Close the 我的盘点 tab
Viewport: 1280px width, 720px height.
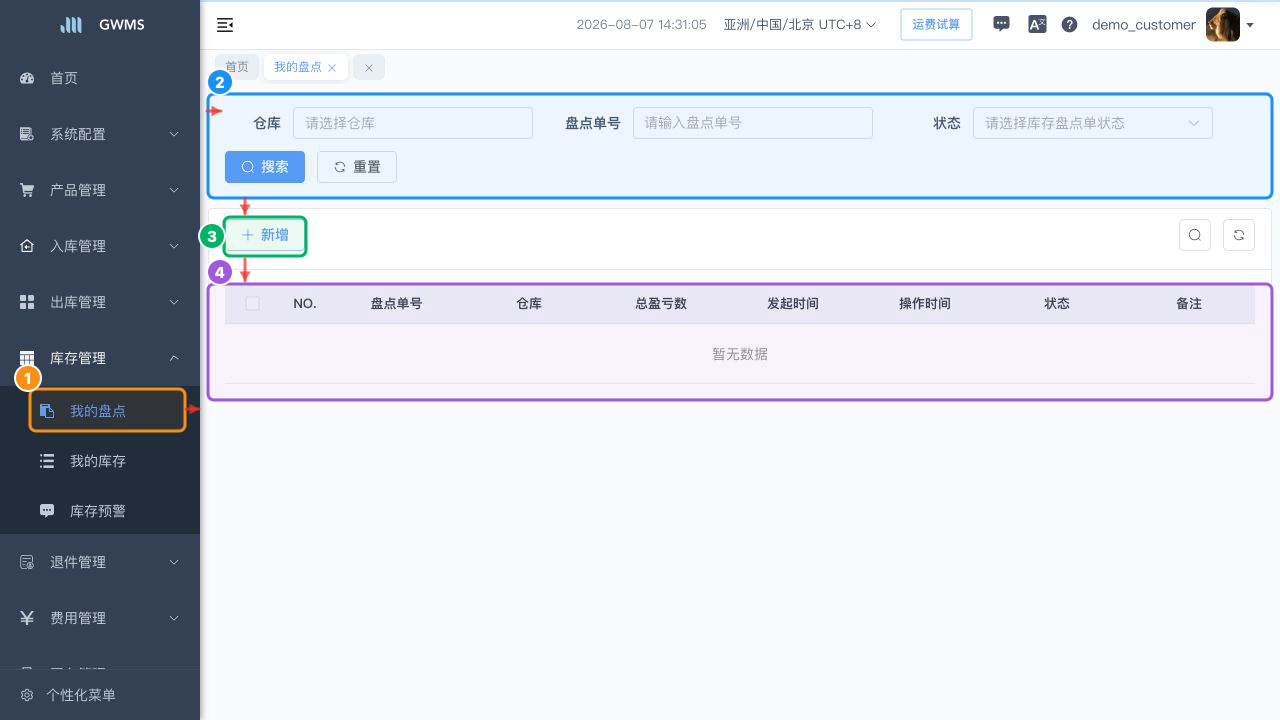[332, 67]
